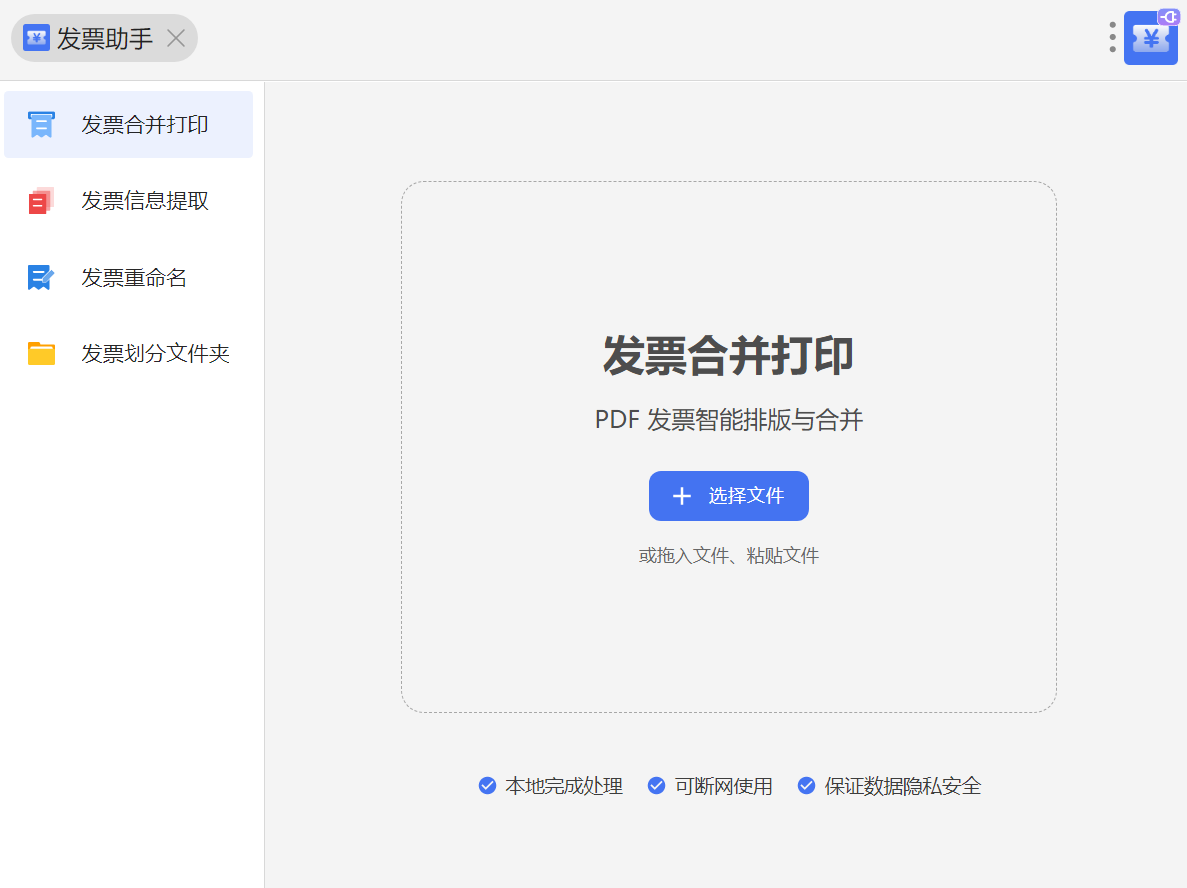Click the checkmark beside 保证数据隐私安全
Screen dimensions: 1187x888
806,786
